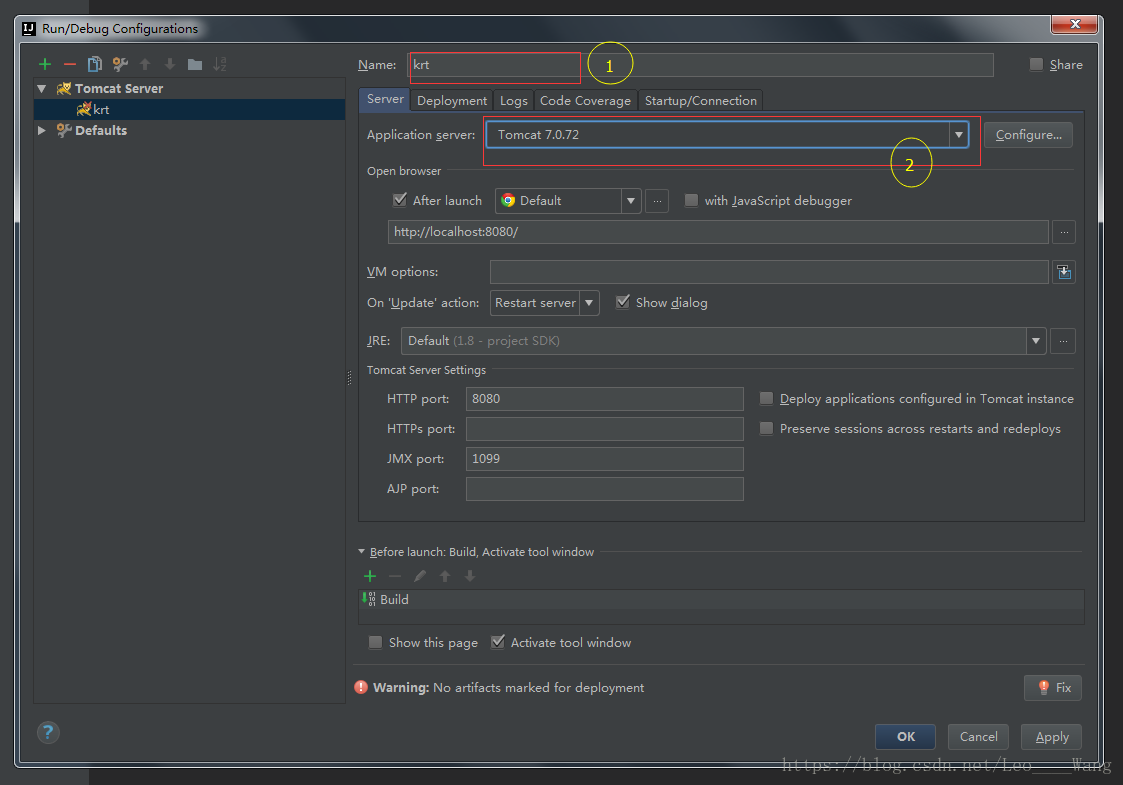This screenshot has width=1123, height=785.
Task: Enable Preserve sessions across restarts checkbox
Action: click(766, 428)
